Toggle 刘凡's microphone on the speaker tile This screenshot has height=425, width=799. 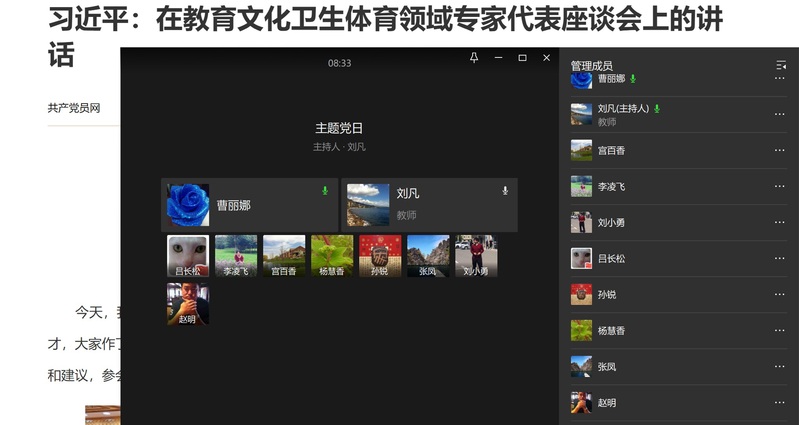(x=505, y=190)
